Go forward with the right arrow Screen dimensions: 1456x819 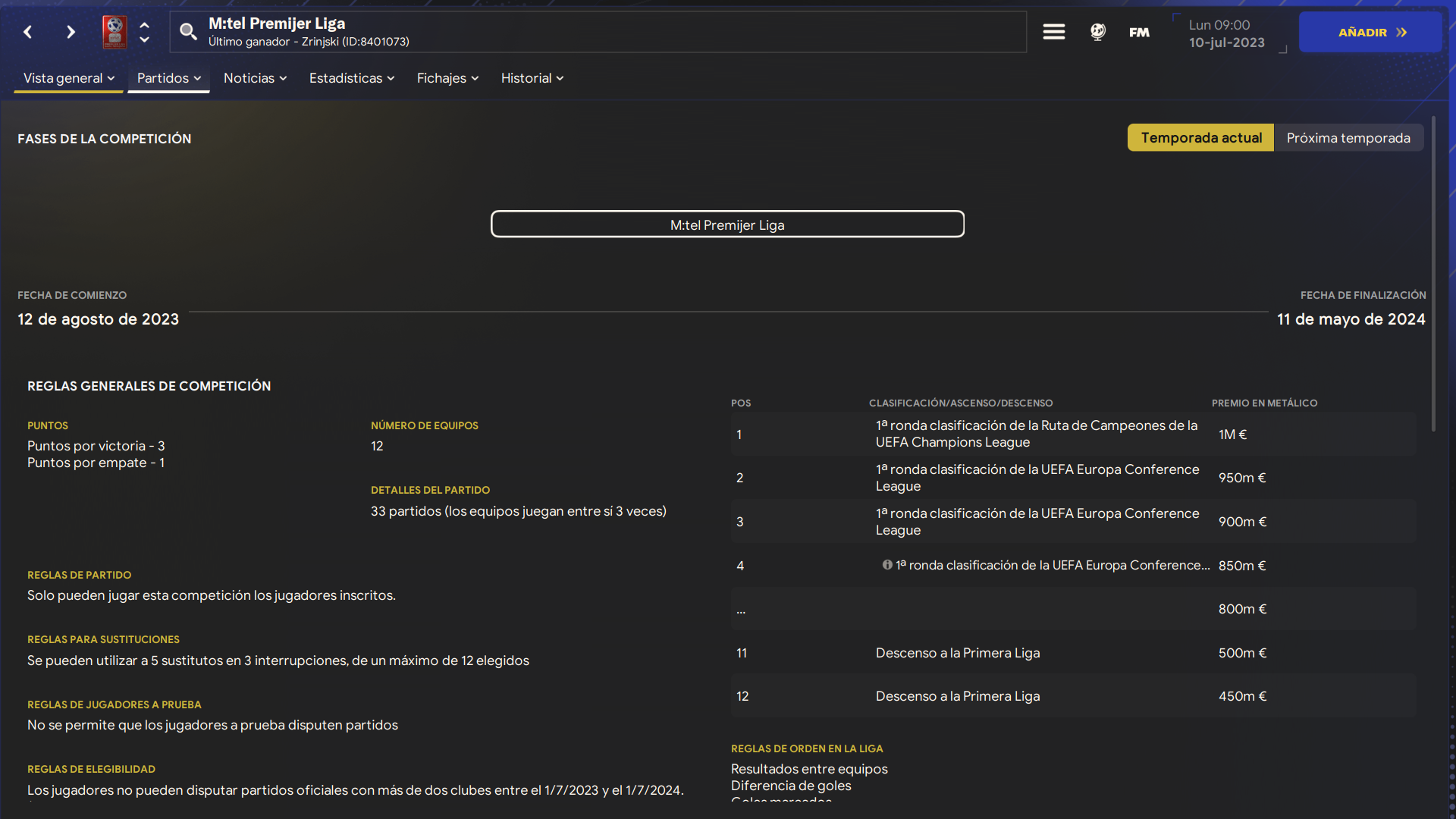coord(71,32)
